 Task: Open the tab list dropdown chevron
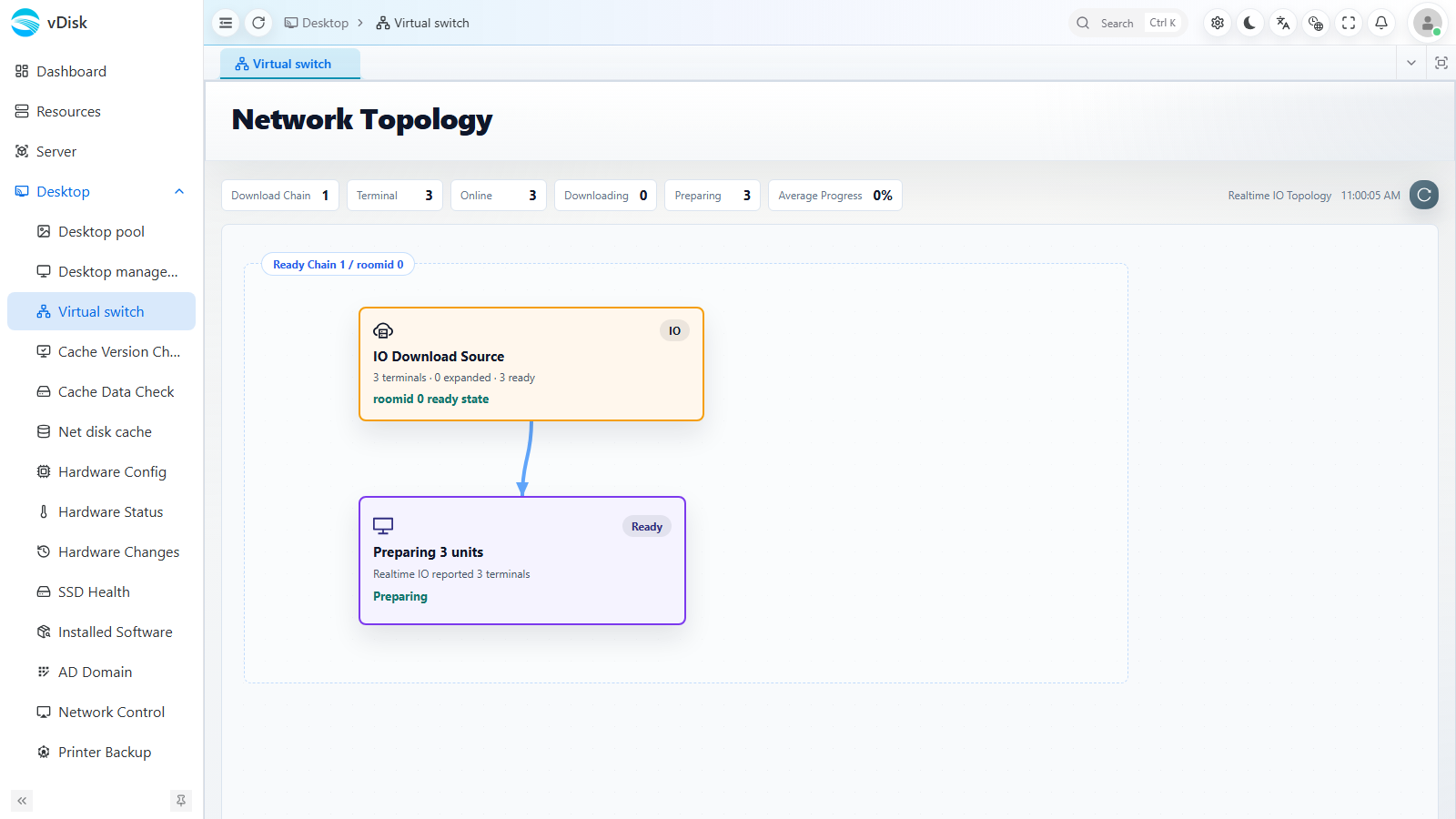point(1411,63)
